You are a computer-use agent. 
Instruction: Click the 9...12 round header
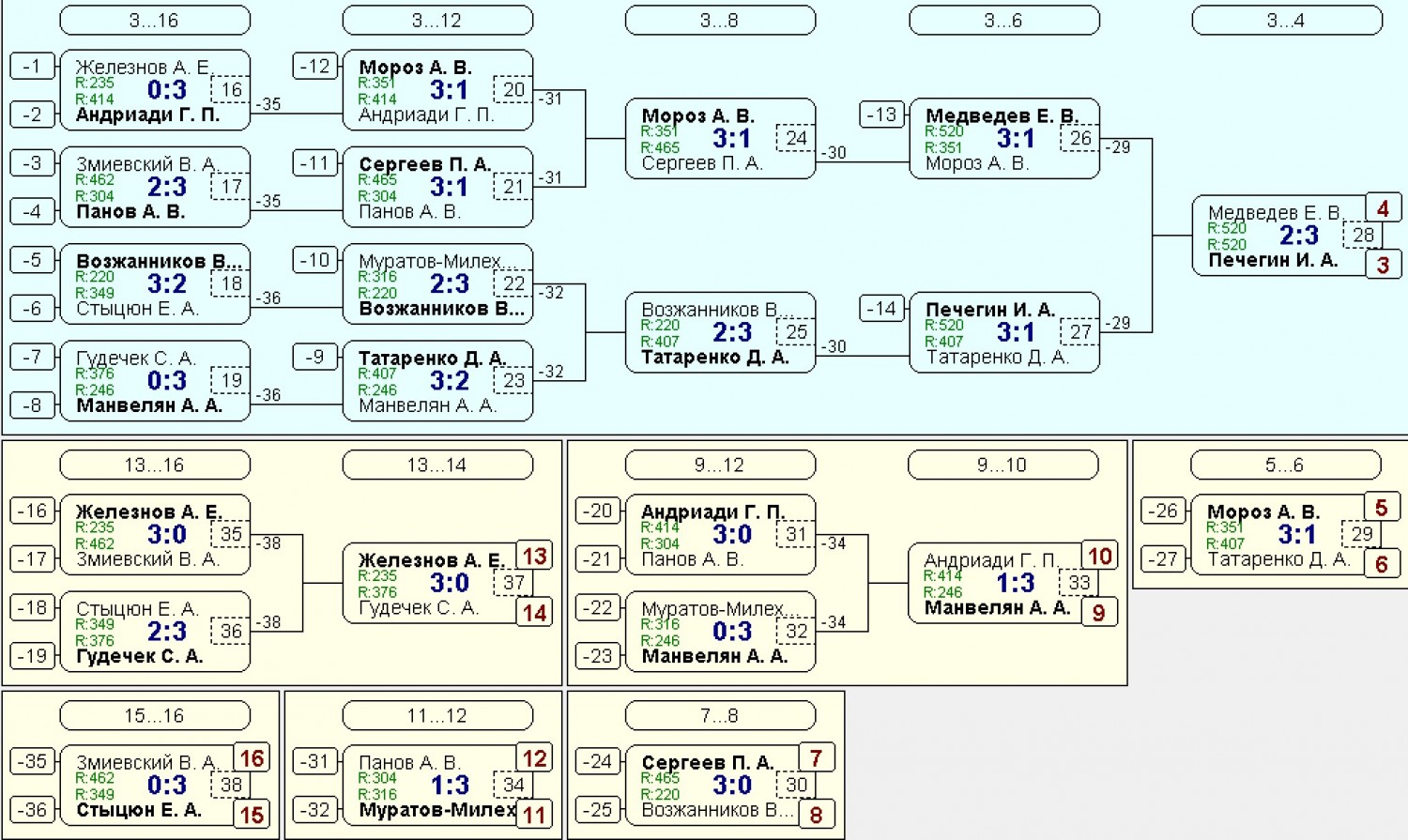(x=720, y=465)
